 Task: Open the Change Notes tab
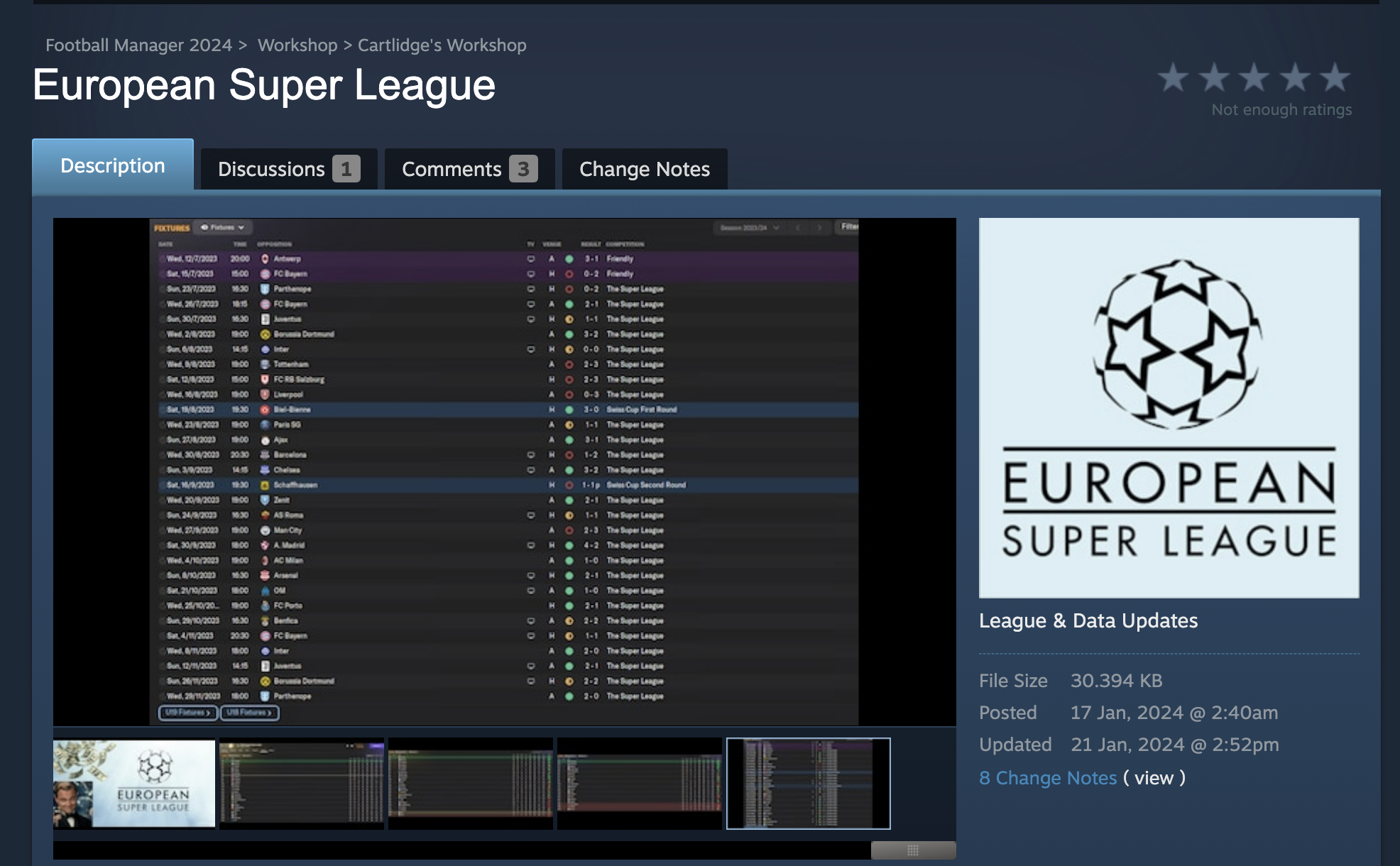(645, 169)
